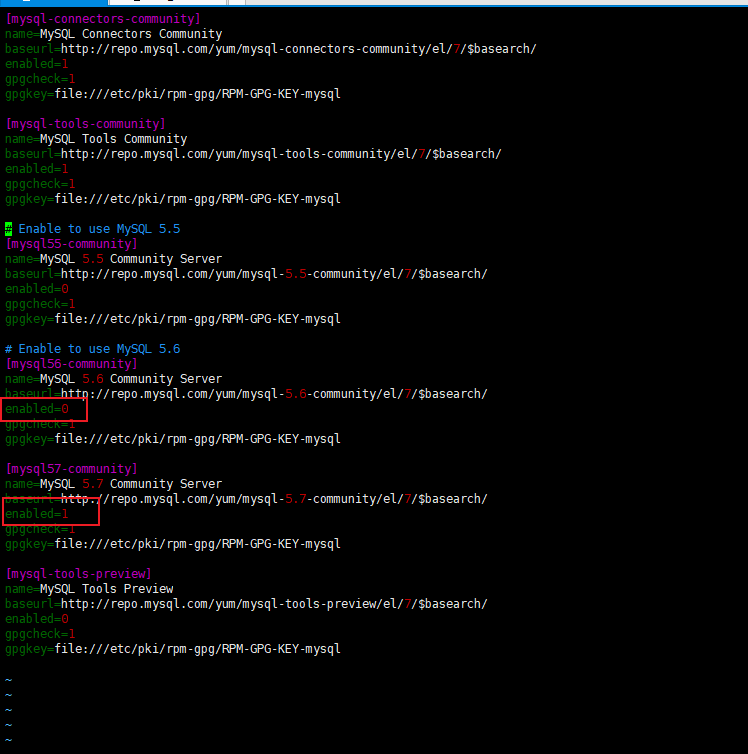The image size is (748, 754).
Task: Click the name=MySQL Connectors Community line
Action: (x=113, y=34)
